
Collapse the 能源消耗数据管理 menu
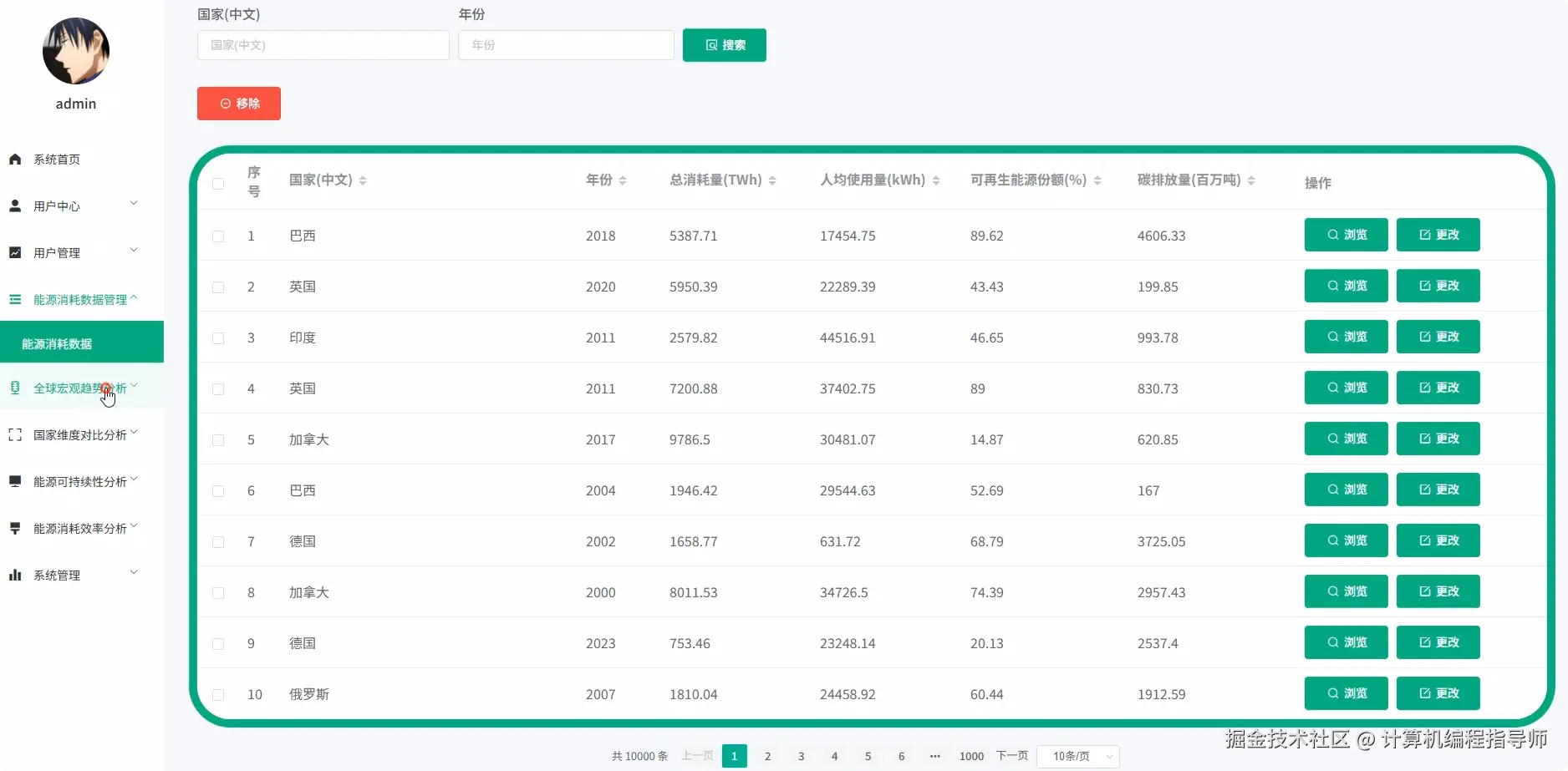75,298
